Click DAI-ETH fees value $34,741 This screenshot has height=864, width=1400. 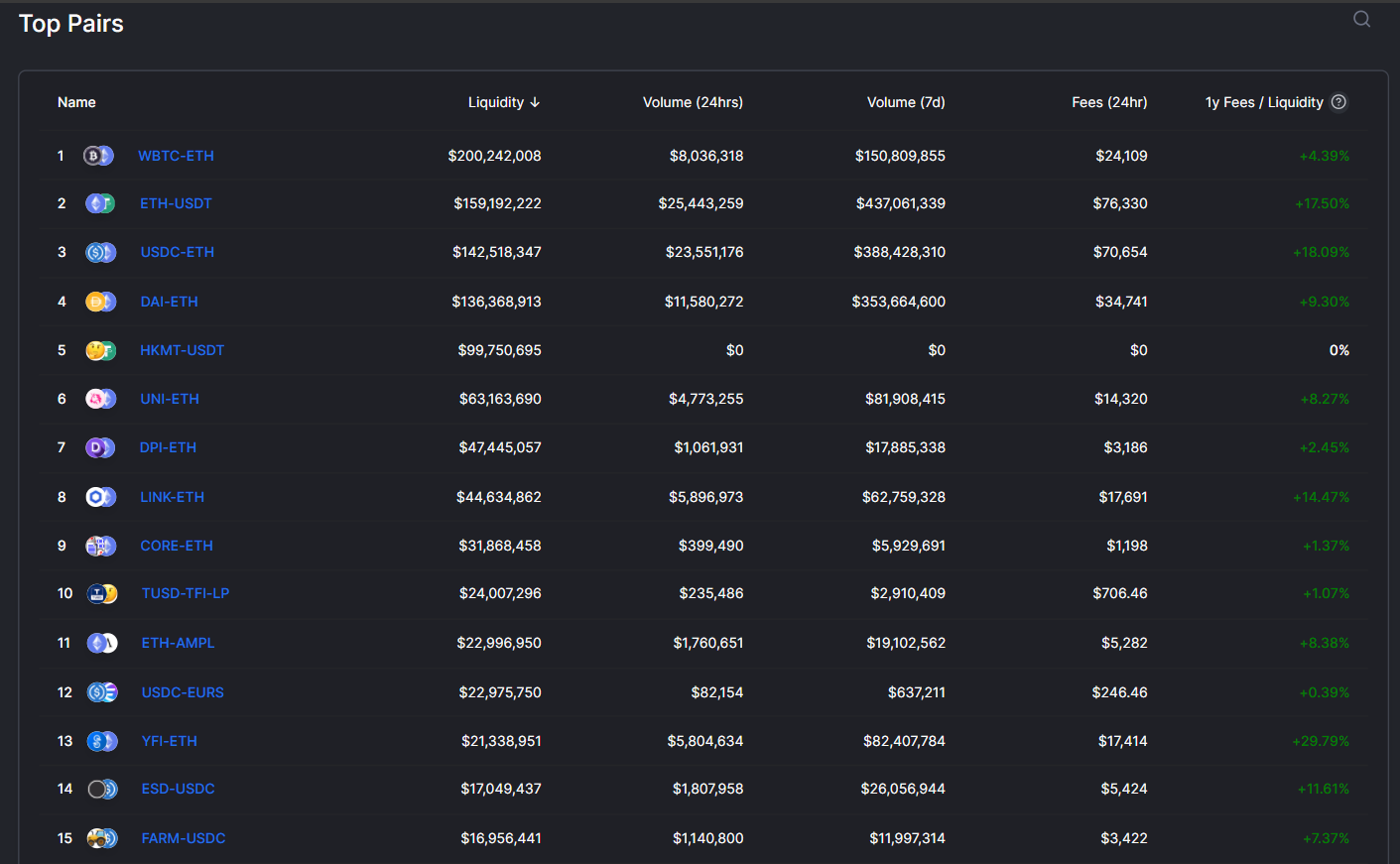[x=1121, y=302]
